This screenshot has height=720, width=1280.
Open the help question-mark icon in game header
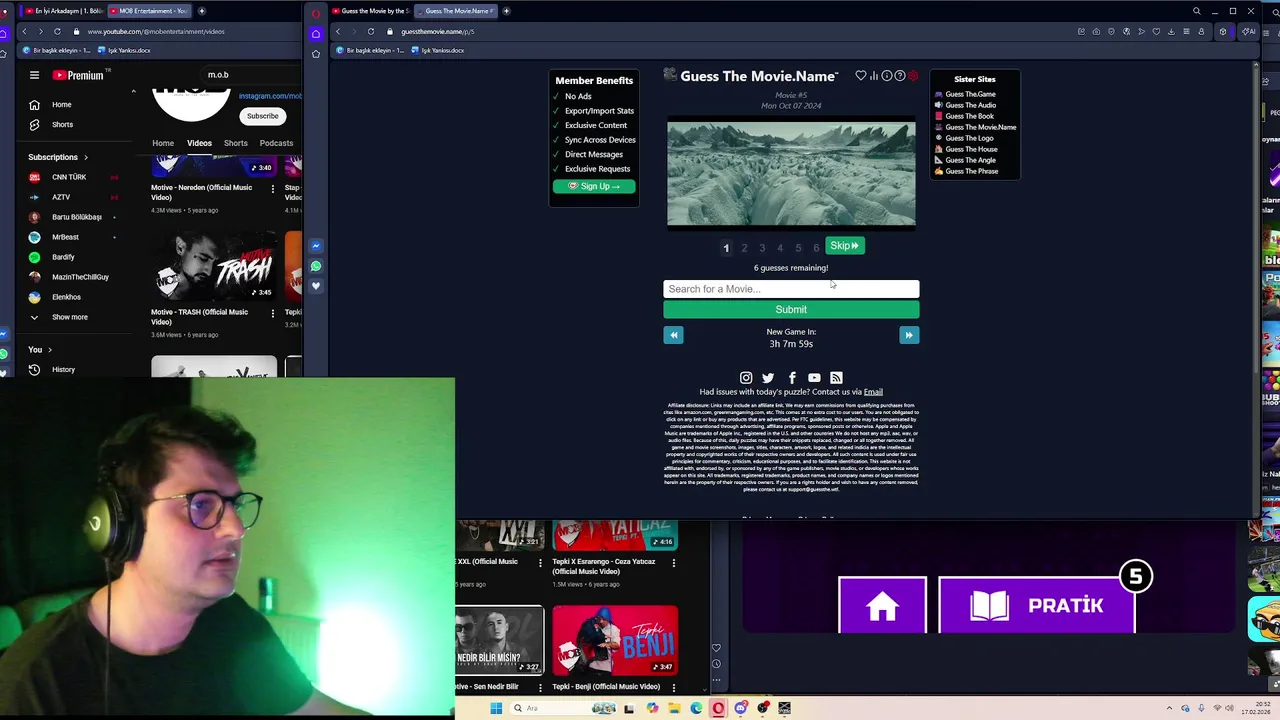[x=899, y=76]
